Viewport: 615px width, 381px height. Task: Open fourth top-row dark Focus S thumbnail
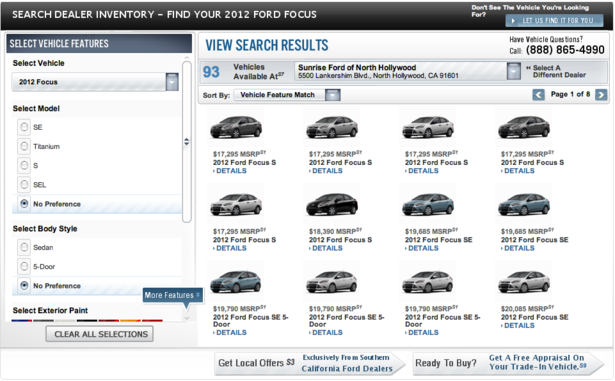pos(524,127)
